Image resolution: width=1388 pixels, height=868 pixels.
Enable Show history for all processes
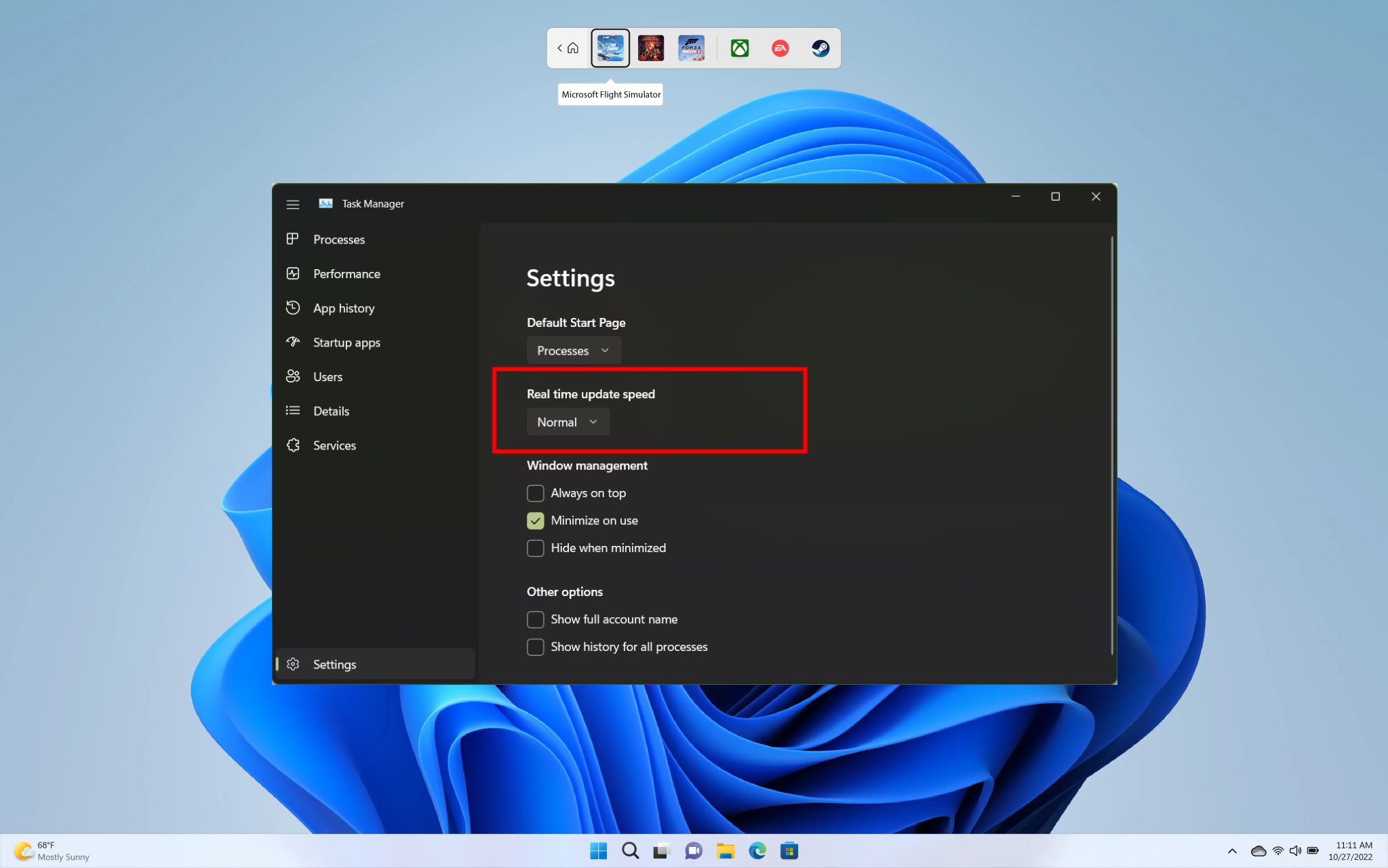click(x=536, y=647)
